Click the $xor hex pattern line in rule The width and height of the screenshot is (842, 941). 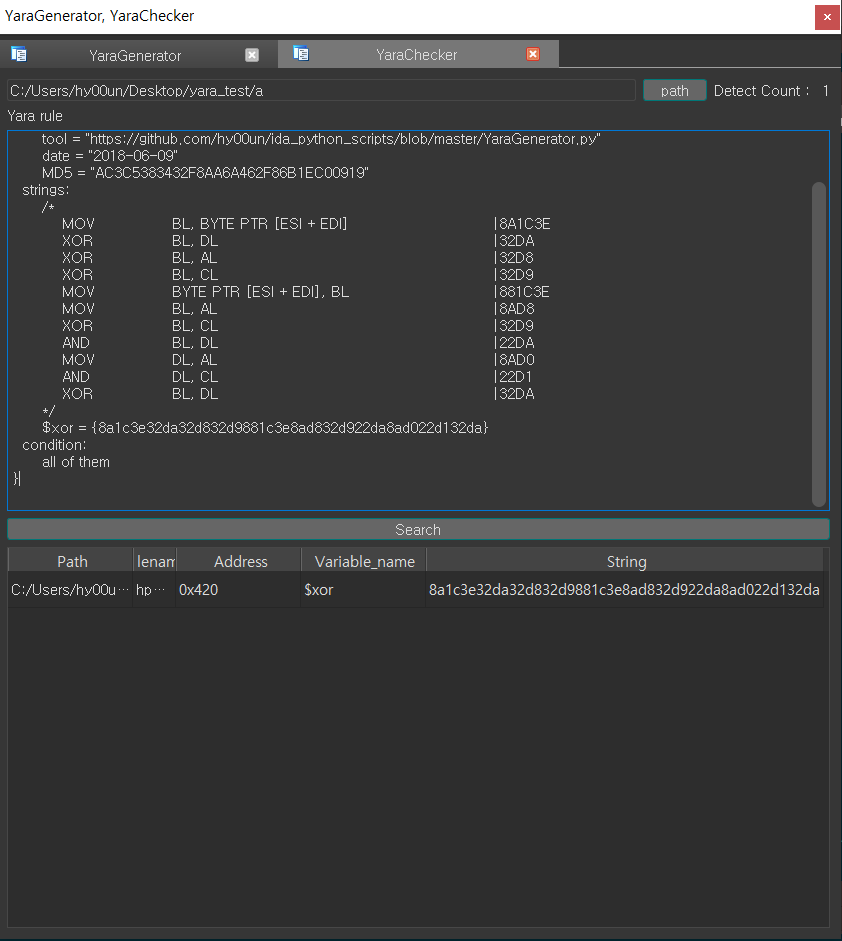265,428
